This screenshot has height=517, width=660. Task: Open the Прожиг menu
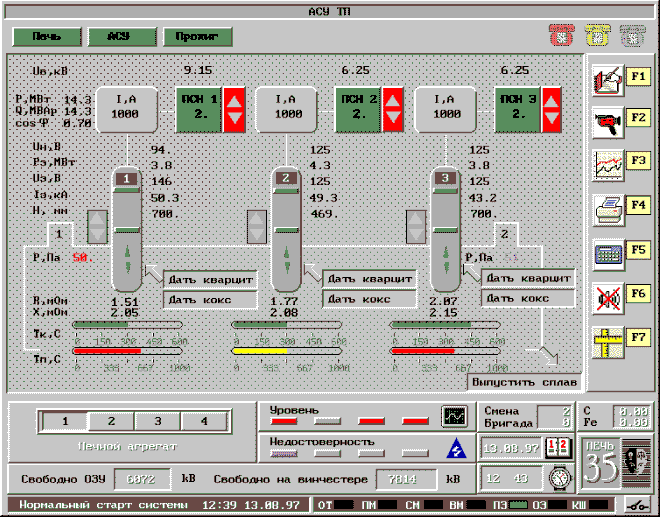coord(198,37)
